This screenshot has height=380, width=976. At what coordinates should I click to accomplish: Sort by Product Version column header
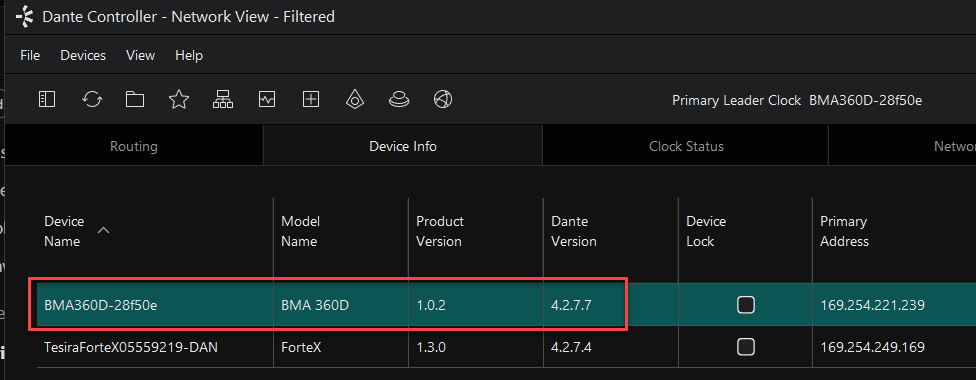pos(439,231)
